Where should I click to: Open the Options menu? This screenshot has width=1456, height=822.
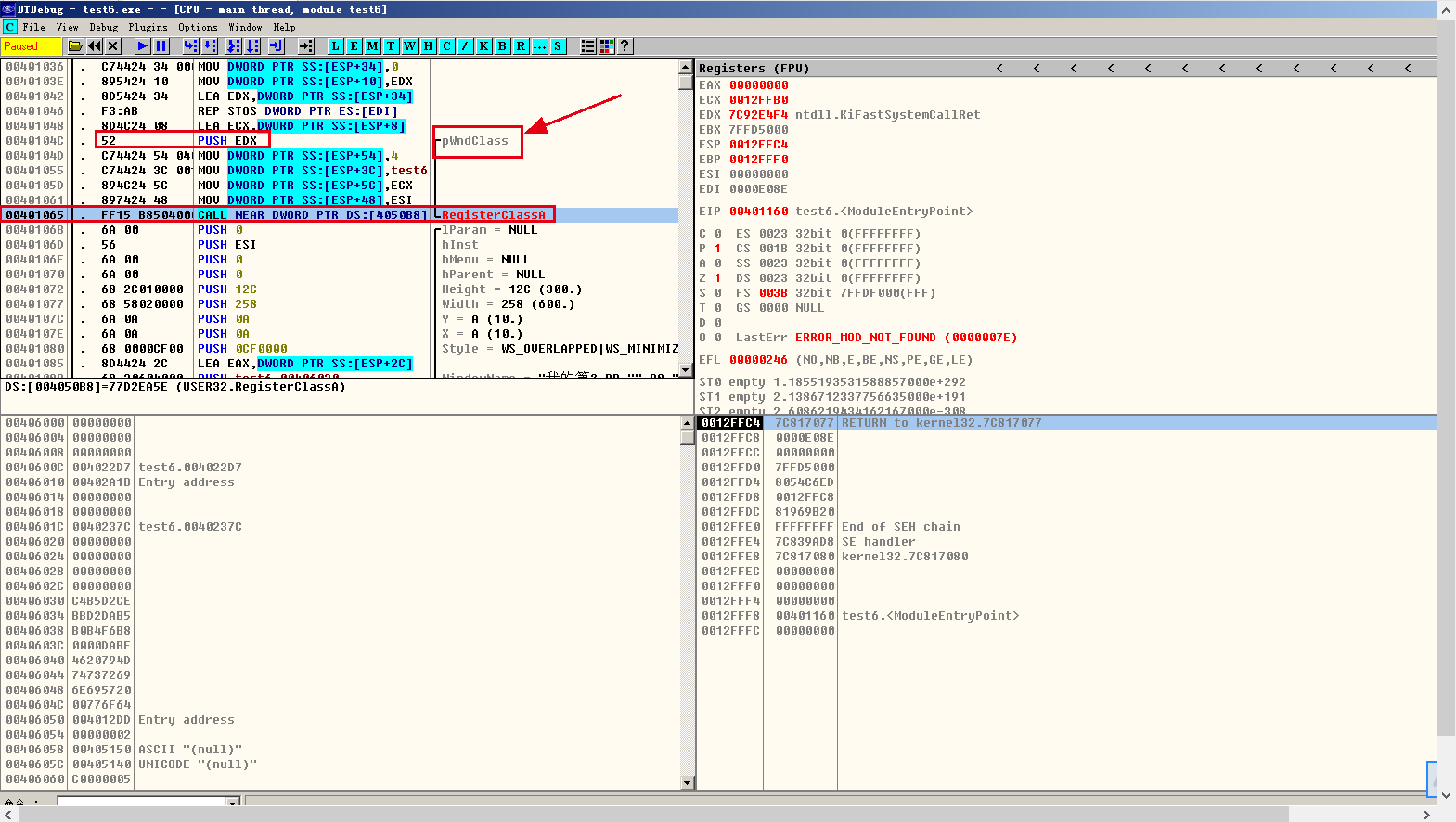tap(198, 27)
